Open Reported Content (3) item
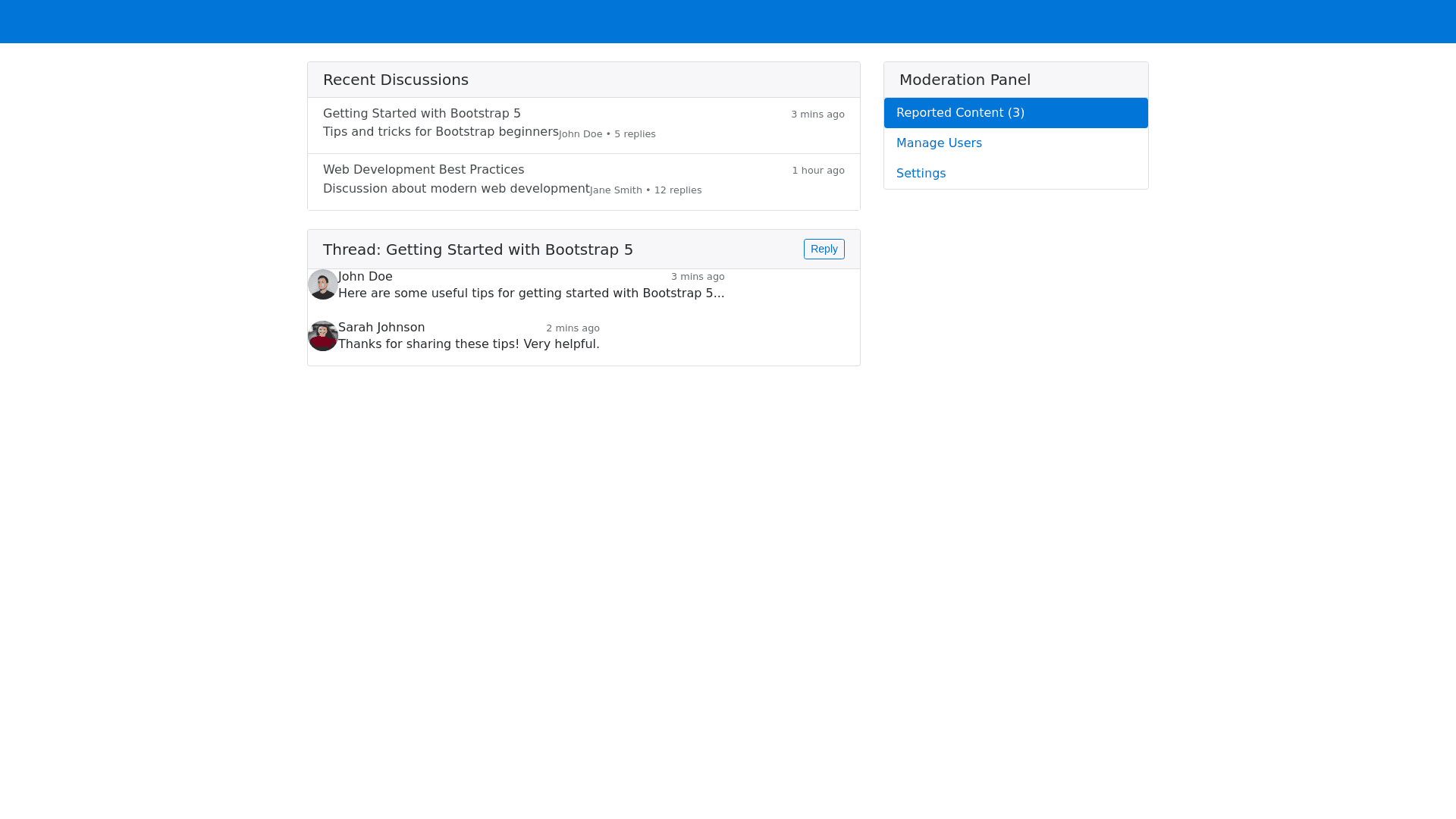This screenshot has width=1456, height=819. tap(1015, 113)
